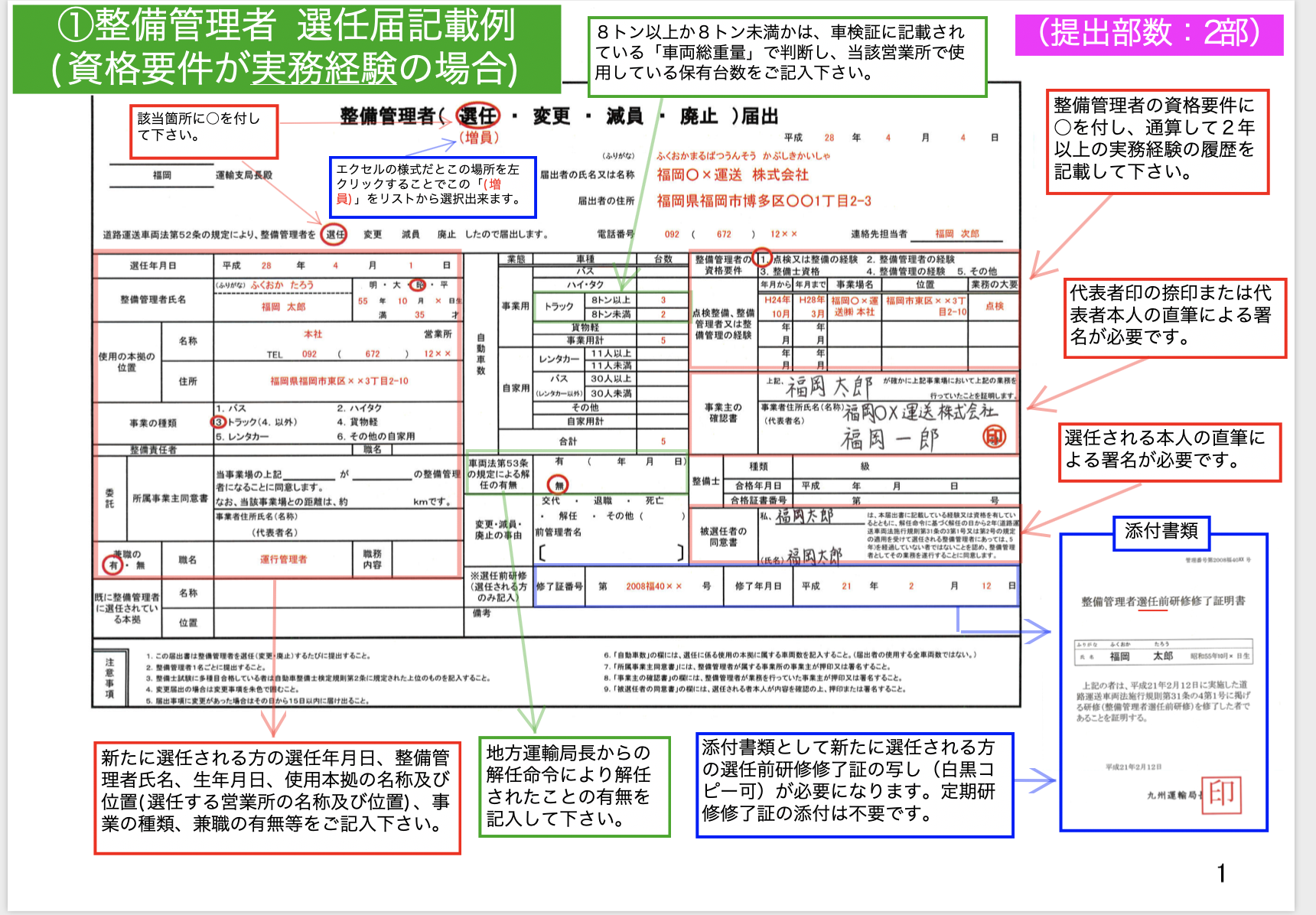1316x915 pixels.
Task: Select the certificate number 2008福40××
Action: click(x=653, y=586)
